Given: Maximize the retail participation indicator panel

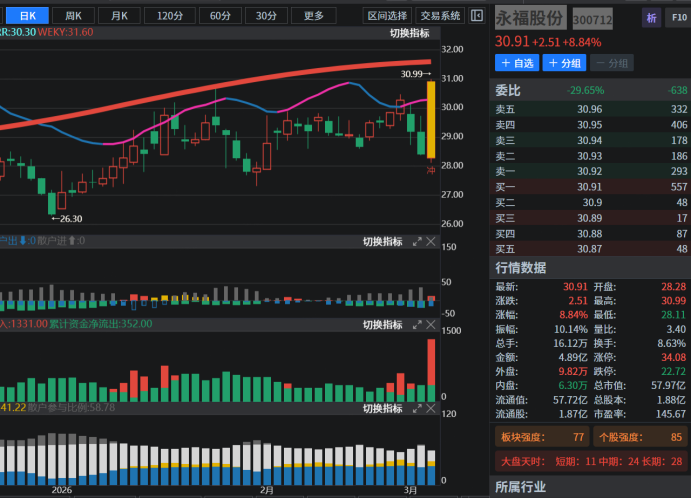Looking at the screenshot, I should click(x=417, y=408).
